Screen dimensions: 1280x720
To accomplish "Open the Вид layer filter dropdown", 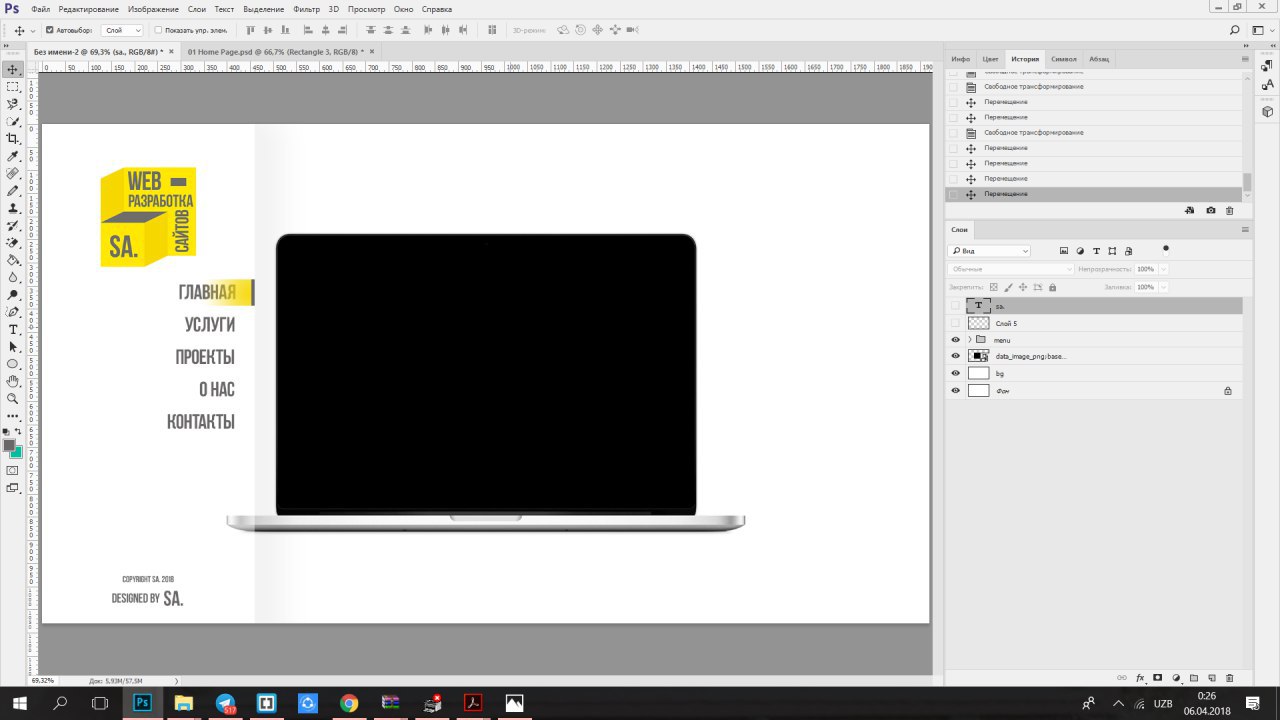I will (990, 251).
